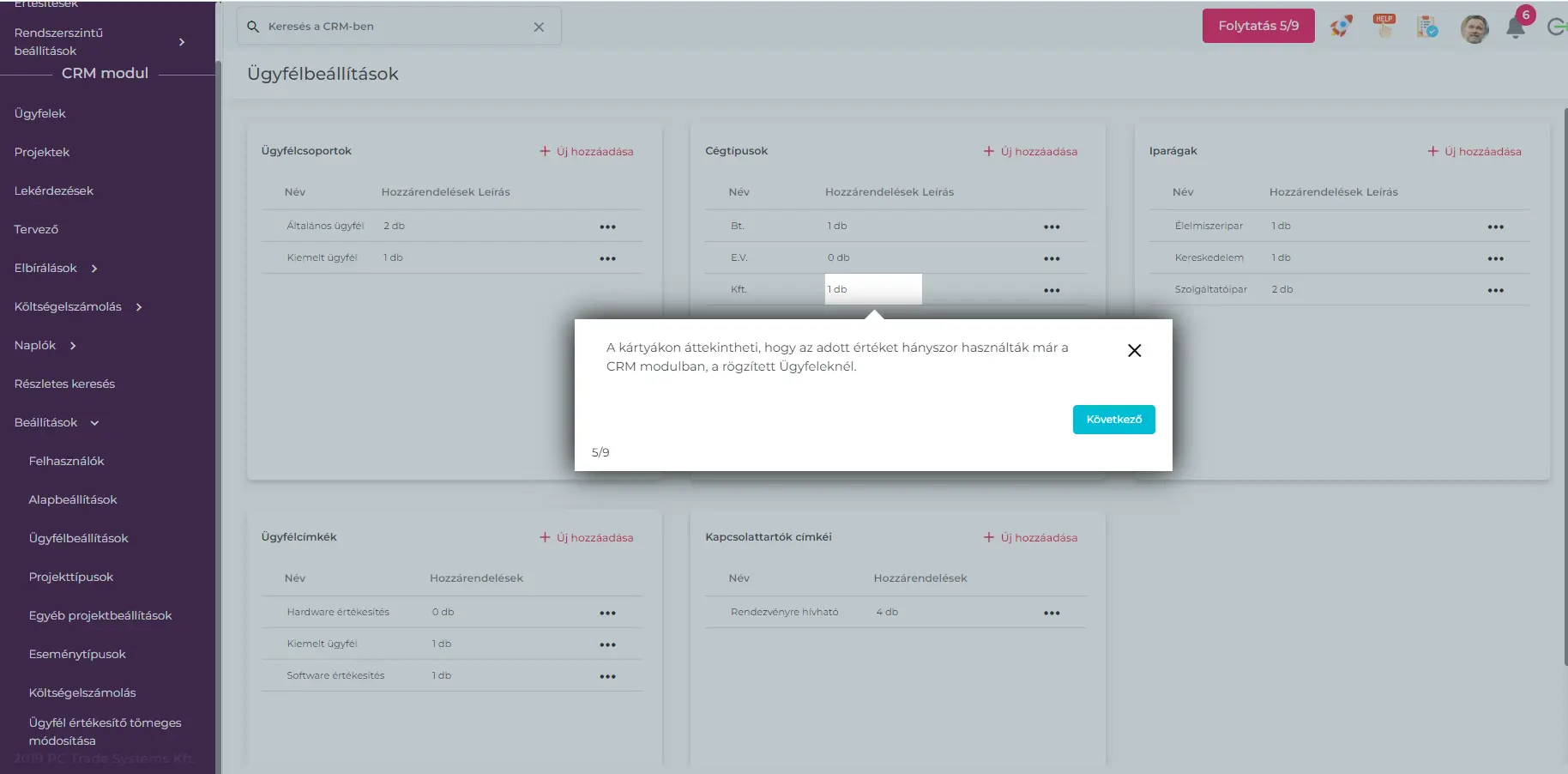Open the user profile avatar
Viewport: 1568px width, 774px height.
point(1474,28)
